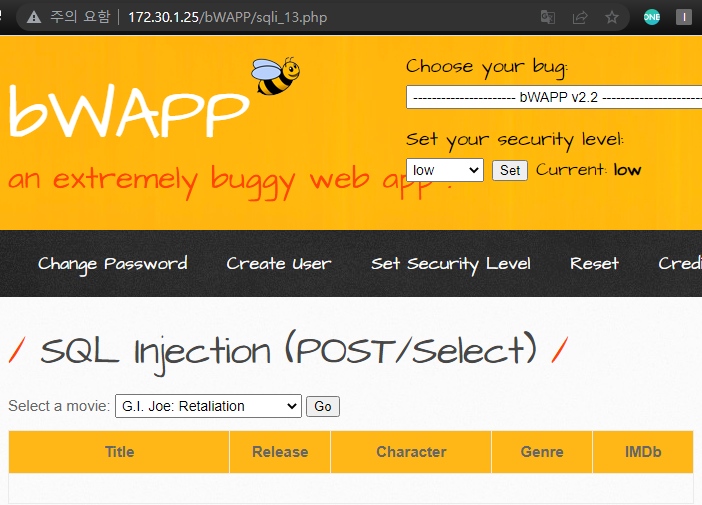
Task: Click the 'Set your security level:' label
Action: [514, 141]
